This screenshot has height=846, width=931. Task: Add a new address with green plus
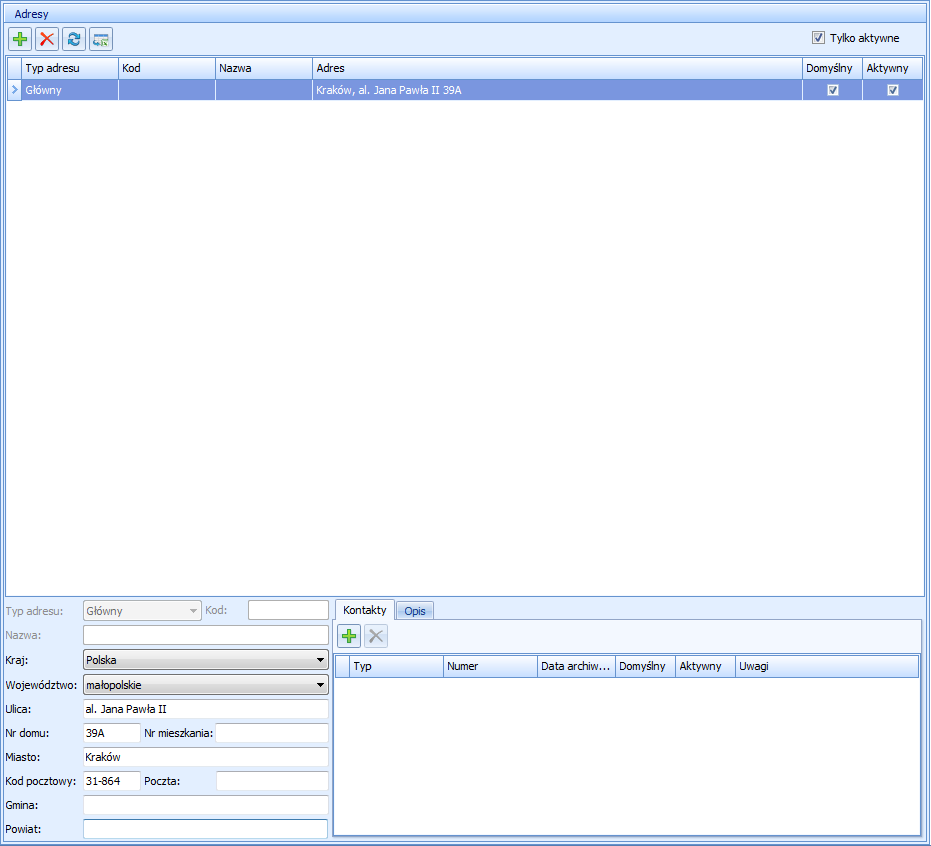[20, 40]
